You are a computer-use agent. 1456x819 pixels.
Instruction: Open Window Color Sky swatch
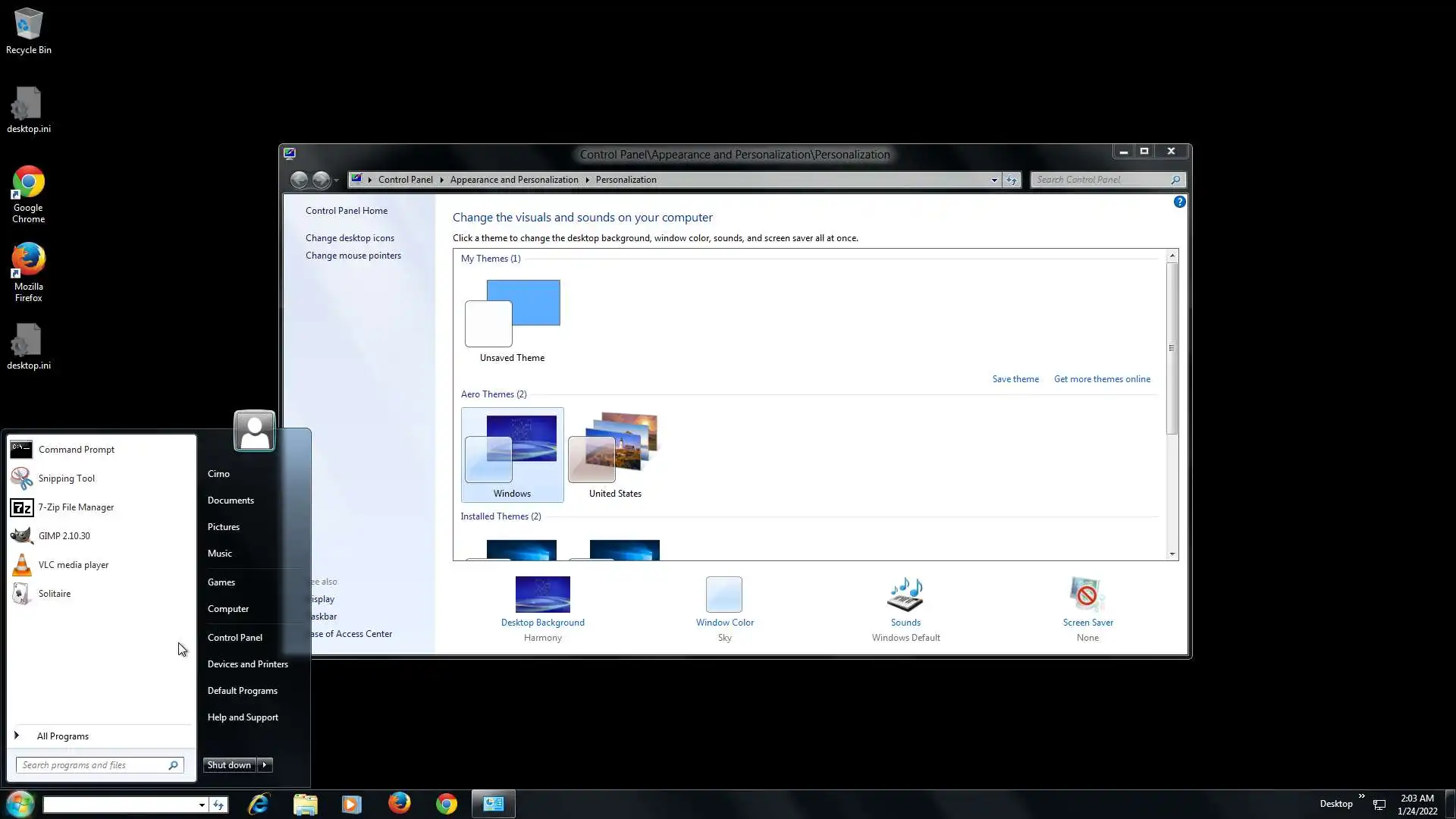coord(724,595)
